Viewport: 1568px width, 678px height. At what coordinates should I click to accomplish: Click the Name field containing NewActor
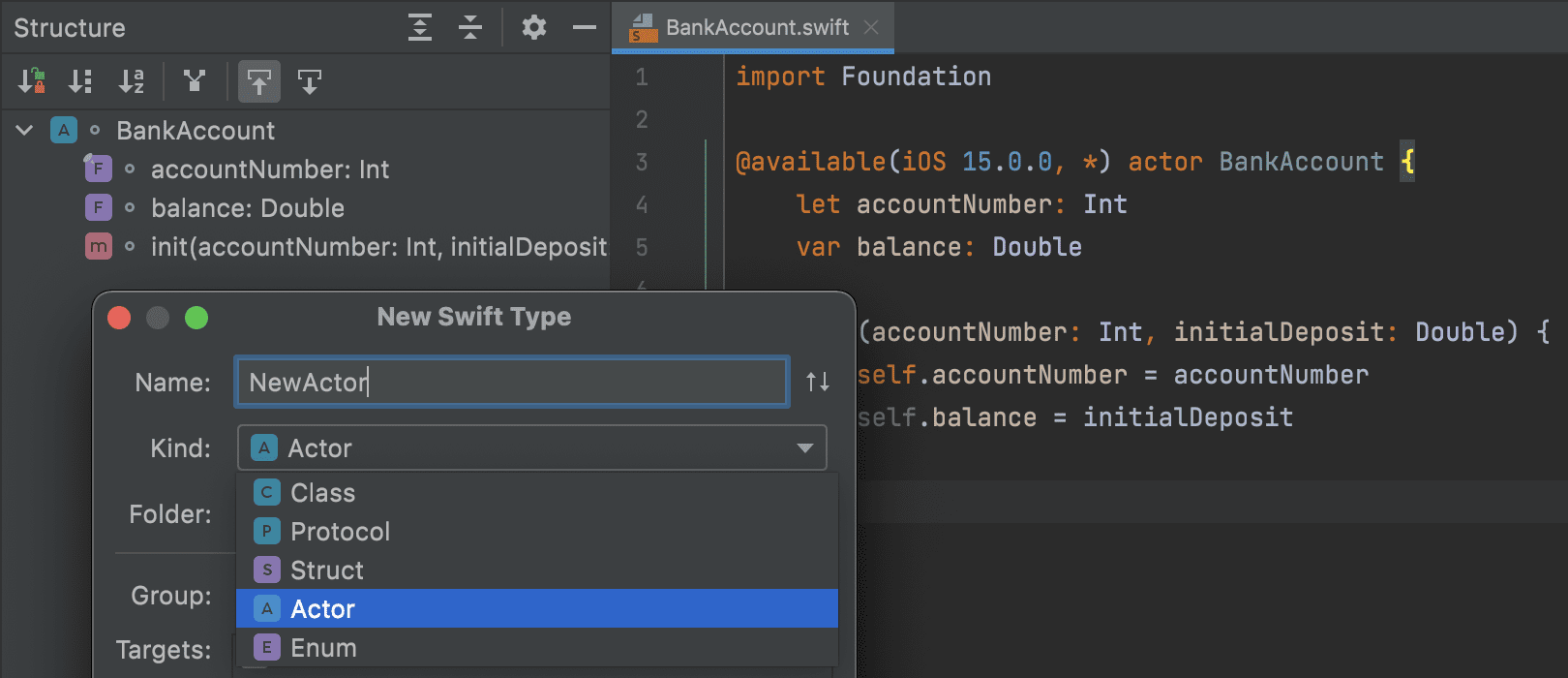point(511,382)
